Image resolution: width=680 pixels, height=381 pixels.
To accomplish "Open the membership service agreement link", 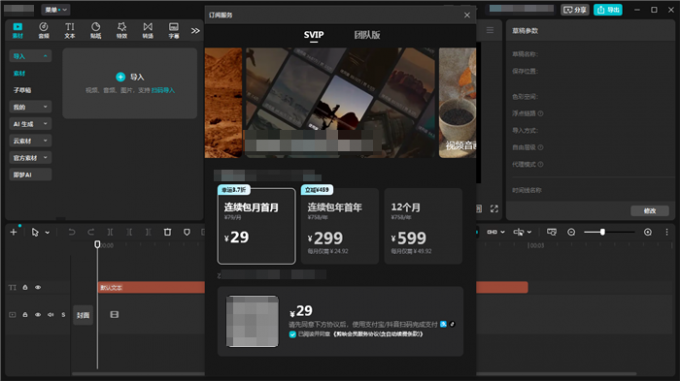I will [378, 334].
